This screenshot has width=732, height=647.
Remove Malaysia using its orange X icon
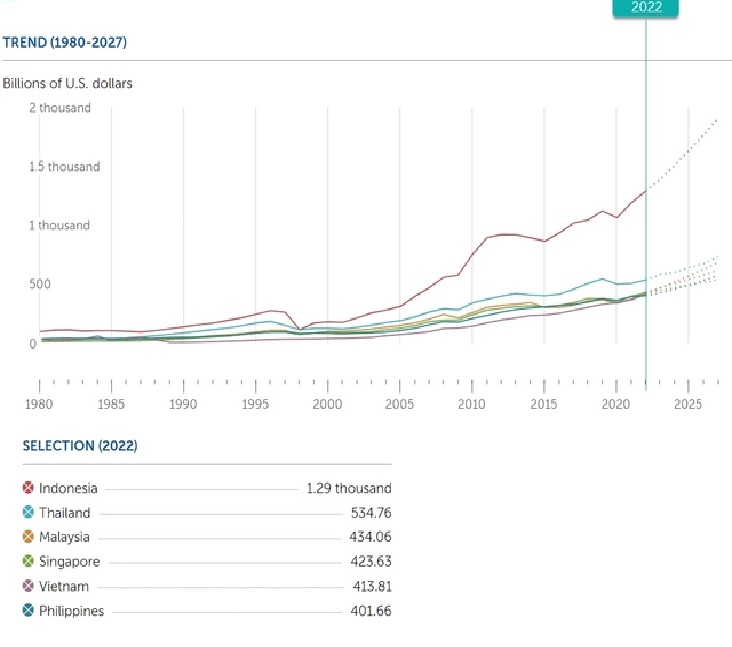click(29, 537)
